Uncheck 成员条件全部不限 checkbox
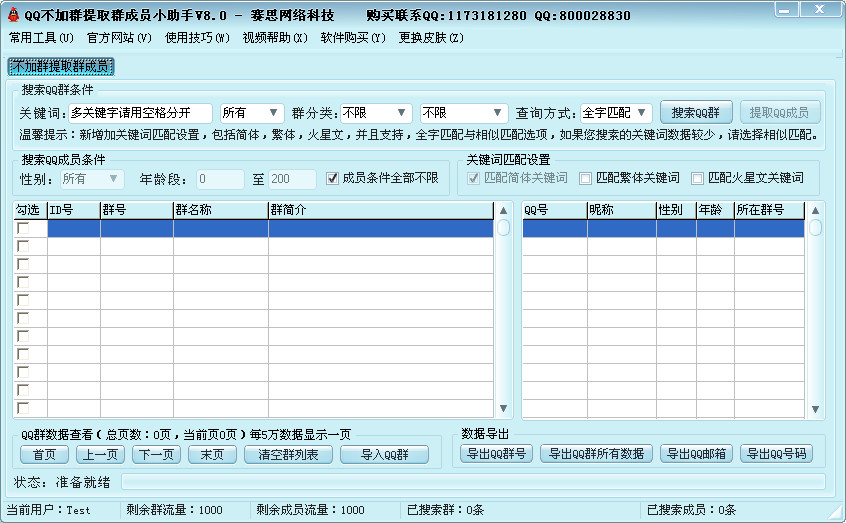The height and width of the screenshot is (523, 846). pos(332,178)
